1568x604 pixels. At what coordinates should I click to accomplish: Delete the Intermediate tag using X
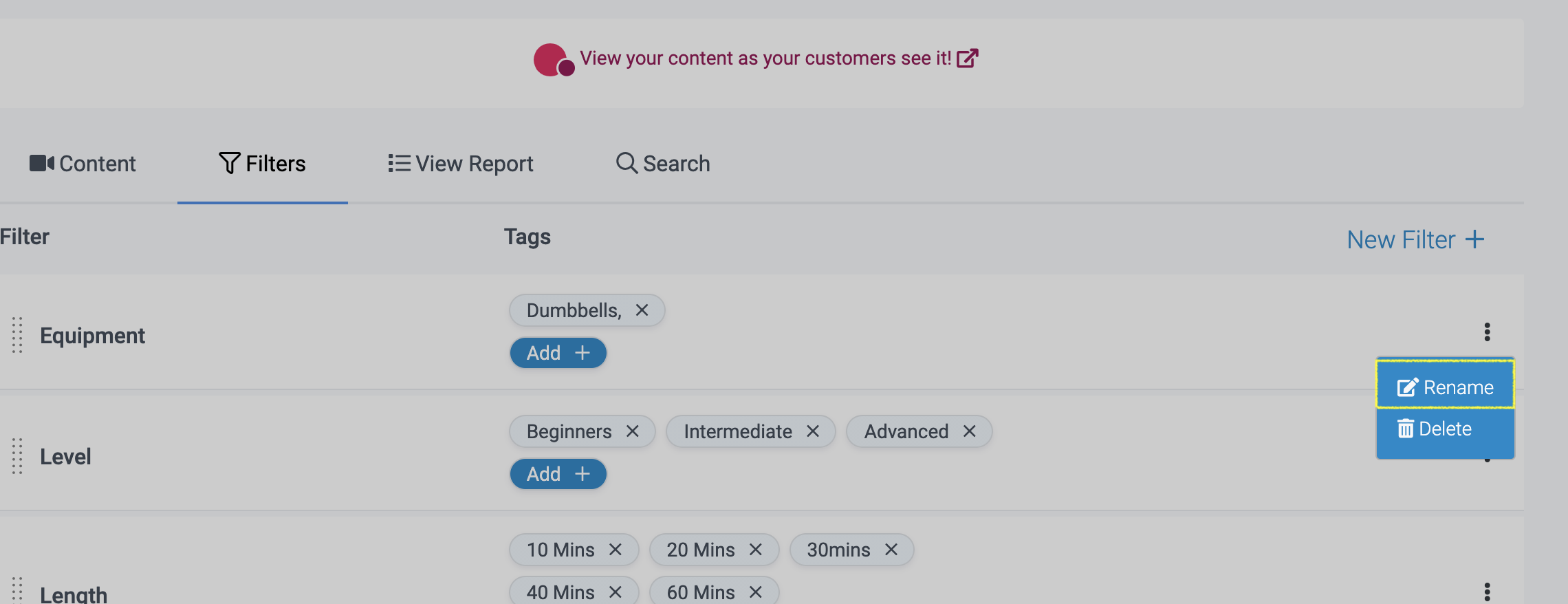point(812,431)
